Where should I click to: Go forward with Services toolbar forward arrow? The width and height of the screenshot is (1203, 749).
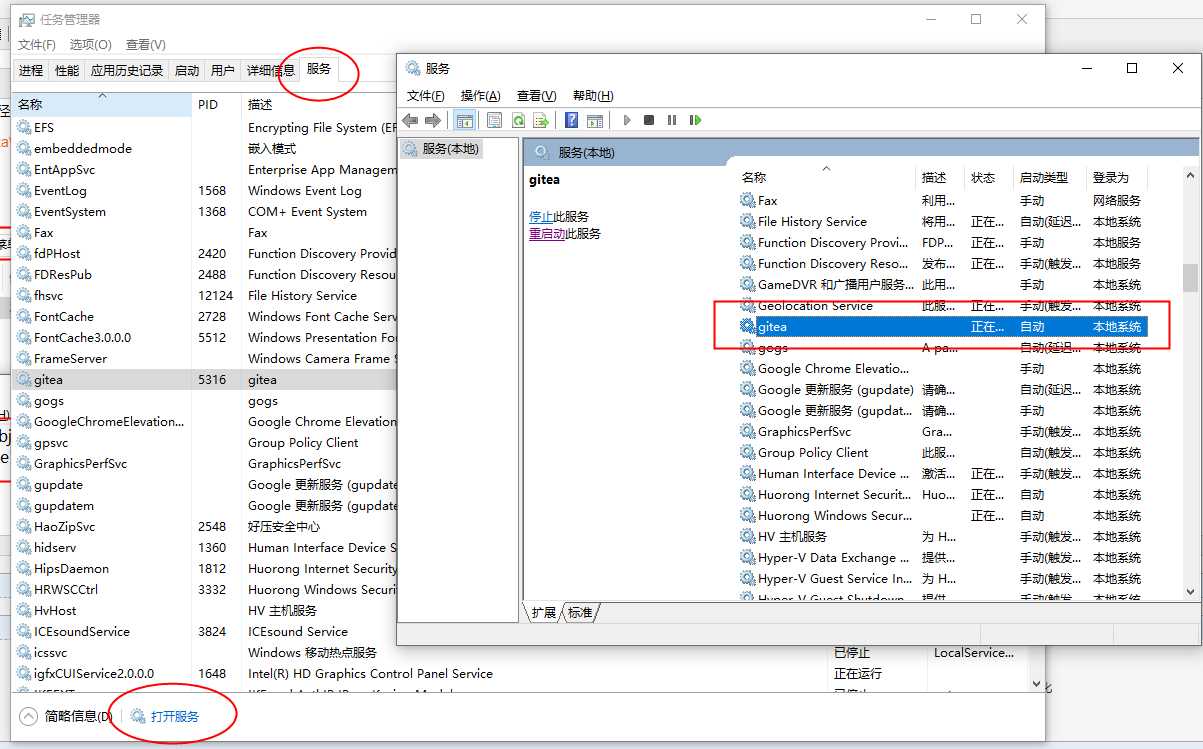(x=433, y=120)
